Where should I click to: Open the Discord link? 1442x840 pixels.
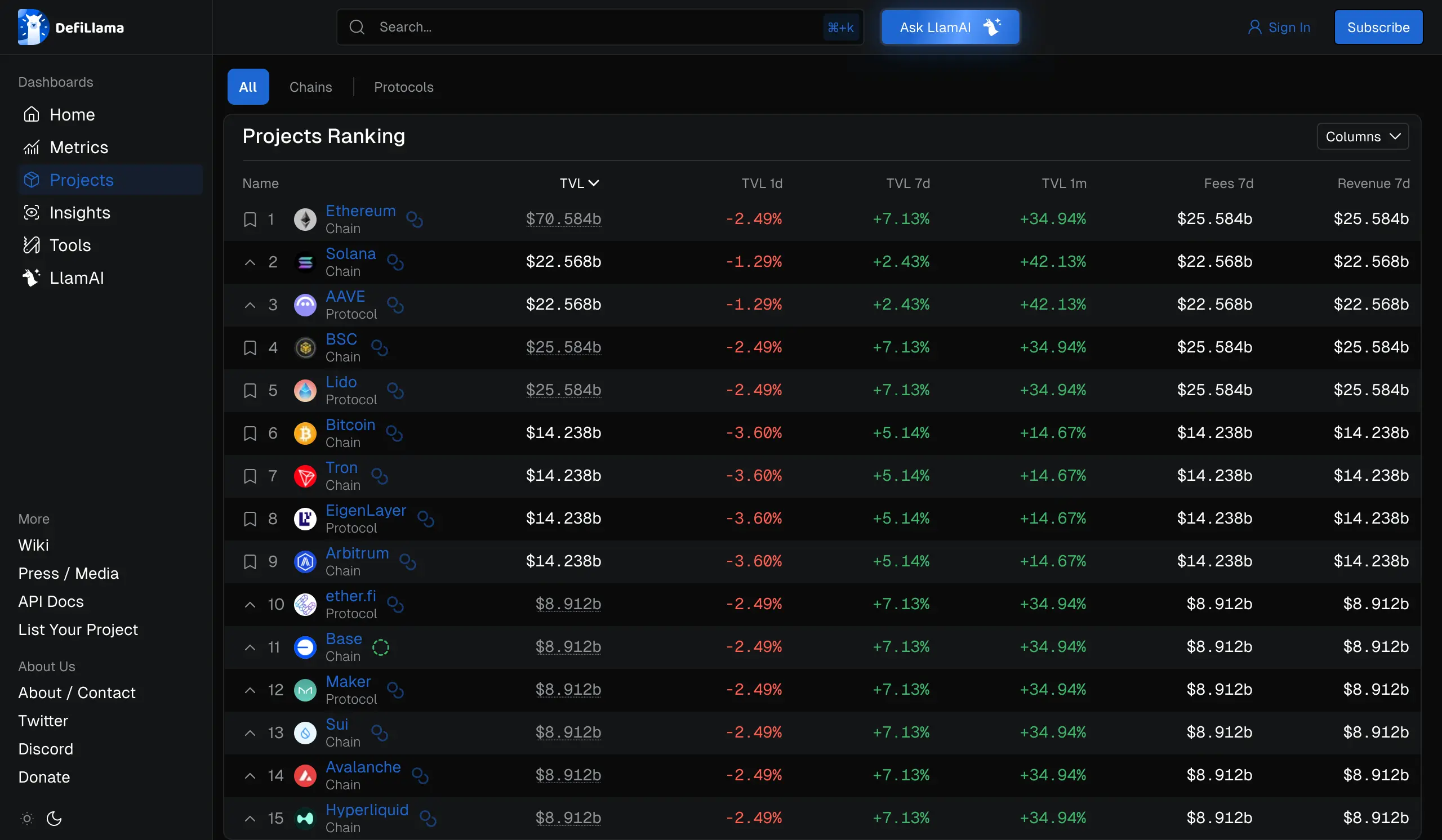(x=46, y=749)
